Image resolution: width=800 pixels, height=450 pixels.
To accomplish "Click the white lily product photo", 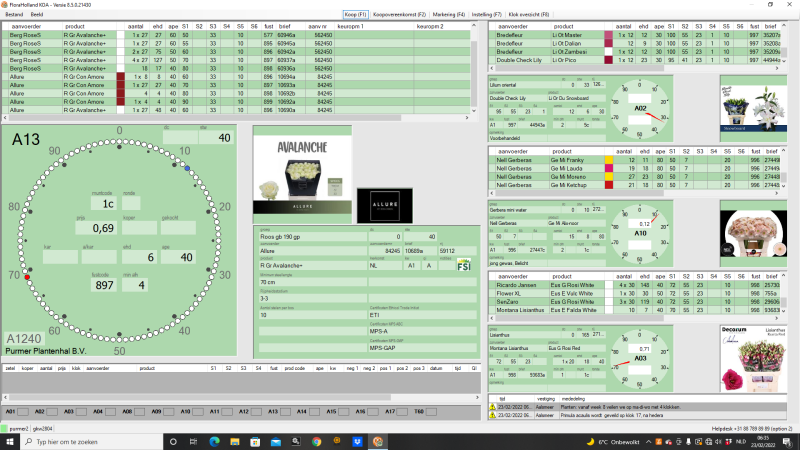I will pos(754,106).
